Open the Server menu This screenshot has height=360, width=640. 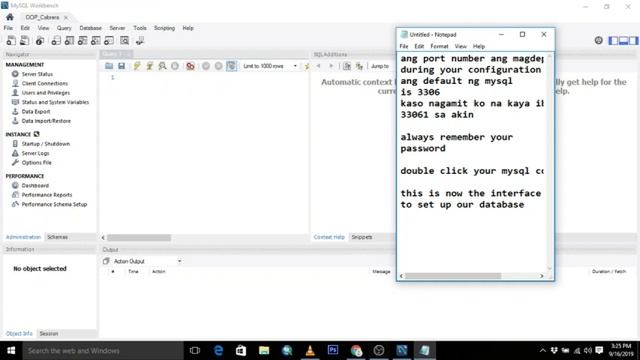click(x=117, y=28)
